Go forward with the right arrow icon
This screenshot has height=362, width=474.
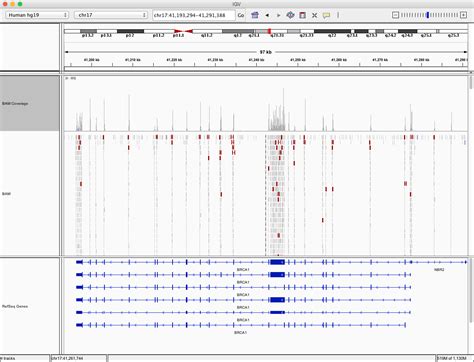(x=279, y=15)
